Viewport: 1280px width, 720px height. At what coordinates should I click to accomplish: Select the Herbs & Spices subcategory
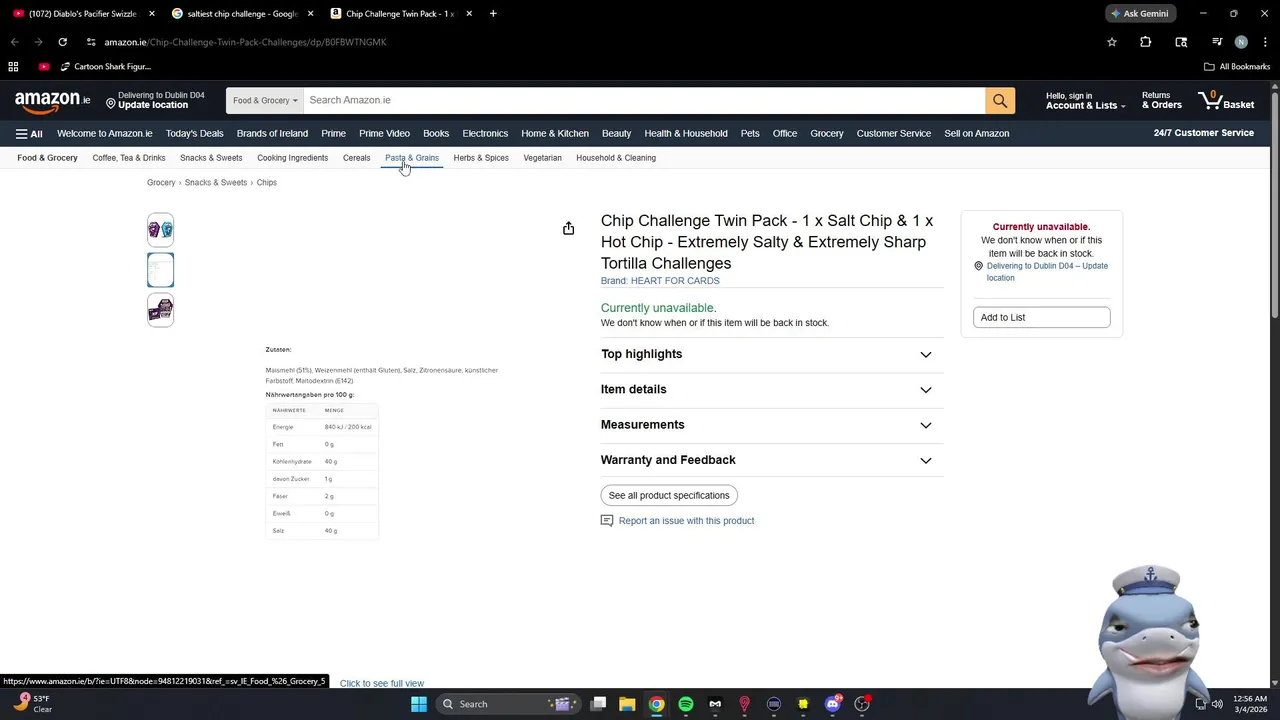481,158
